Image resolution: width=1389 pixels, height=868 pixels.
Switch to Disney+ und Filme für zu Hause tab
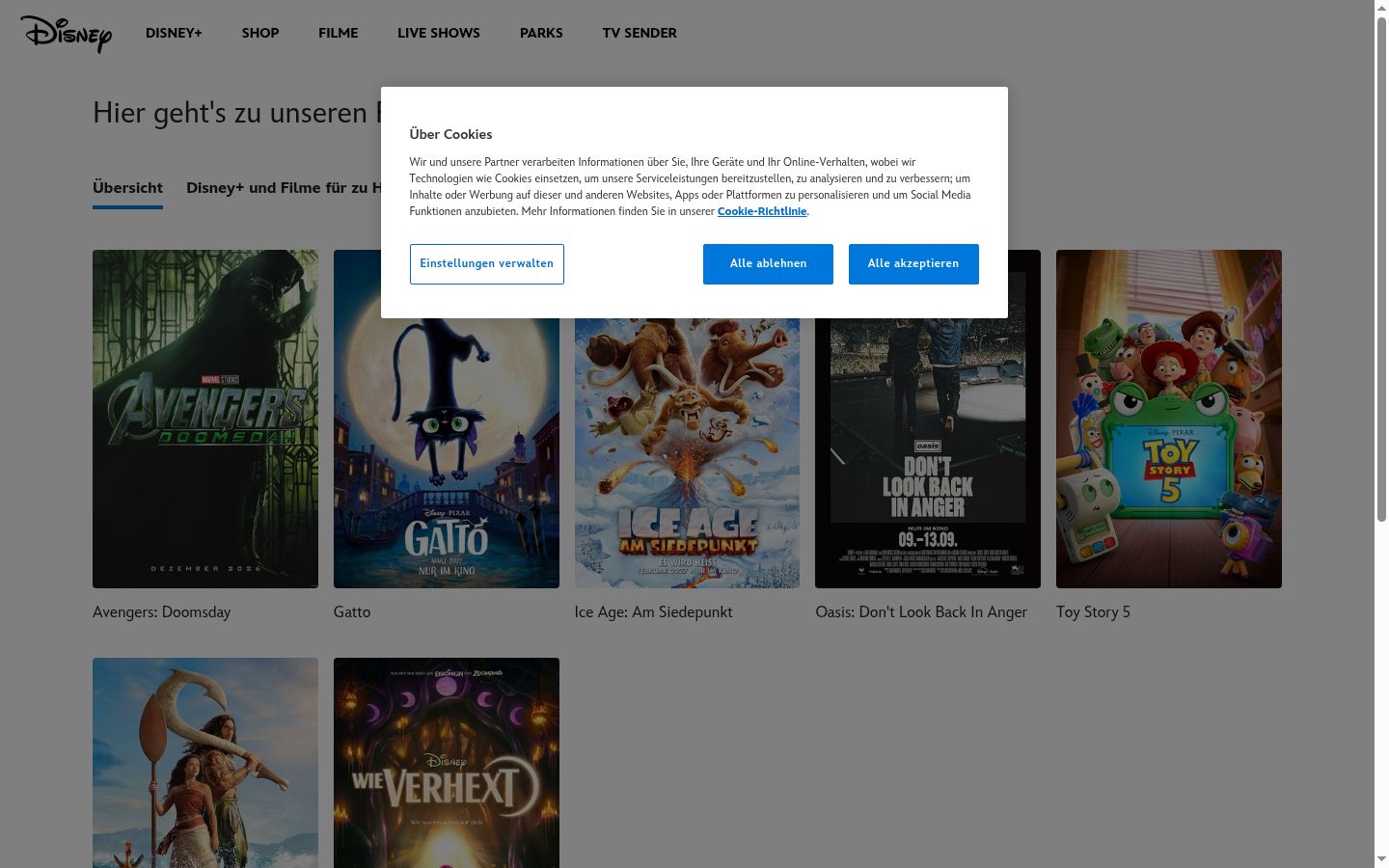point(284,188)
